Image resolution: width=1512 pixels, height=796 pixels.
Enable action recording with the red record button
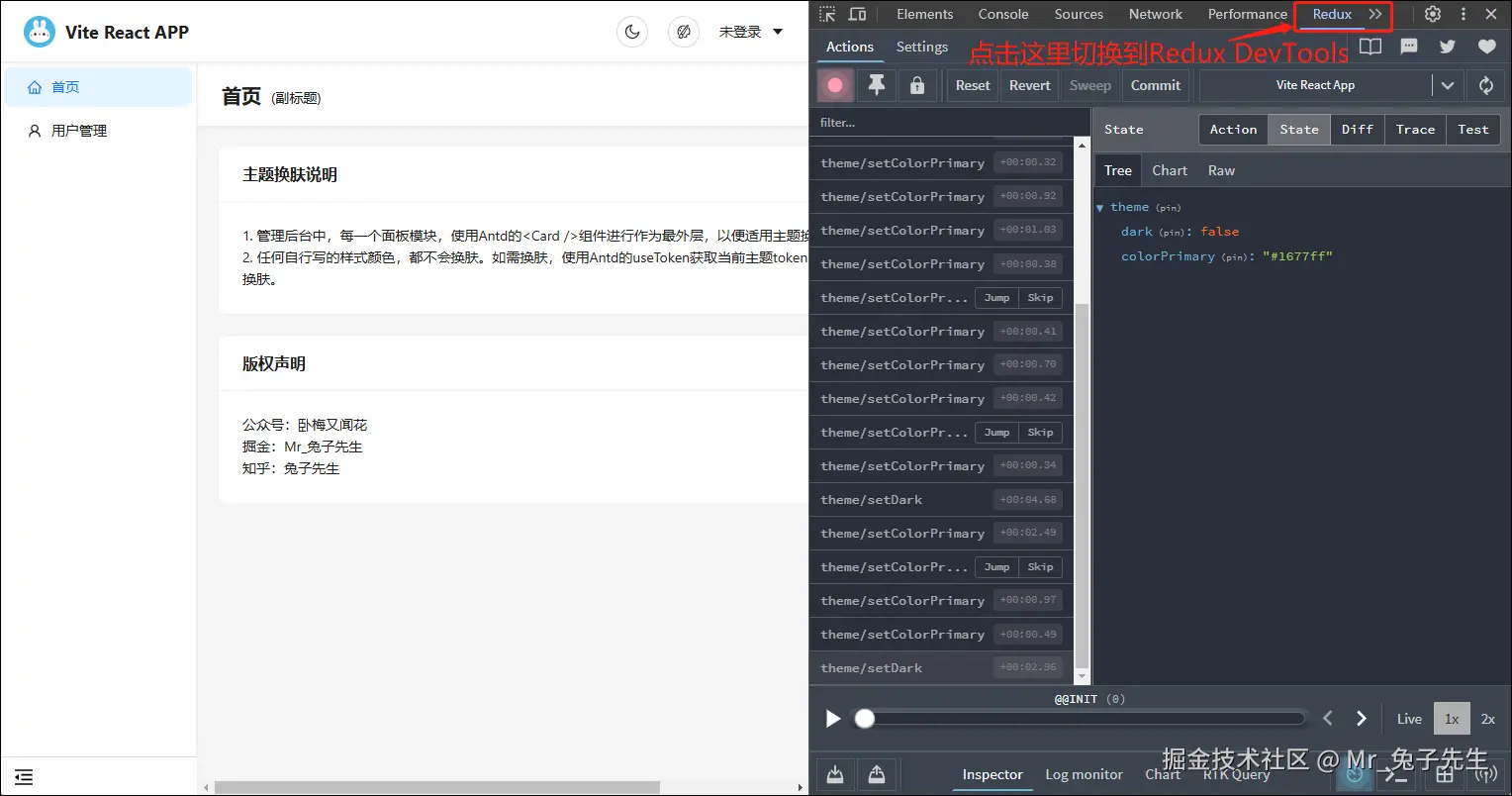834,85
